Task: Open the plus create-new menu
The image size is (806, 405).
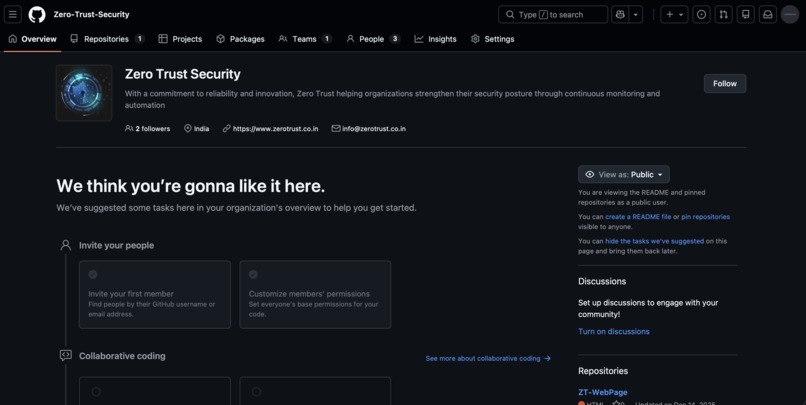Action: pyautogui.click(x=674, y=14)
